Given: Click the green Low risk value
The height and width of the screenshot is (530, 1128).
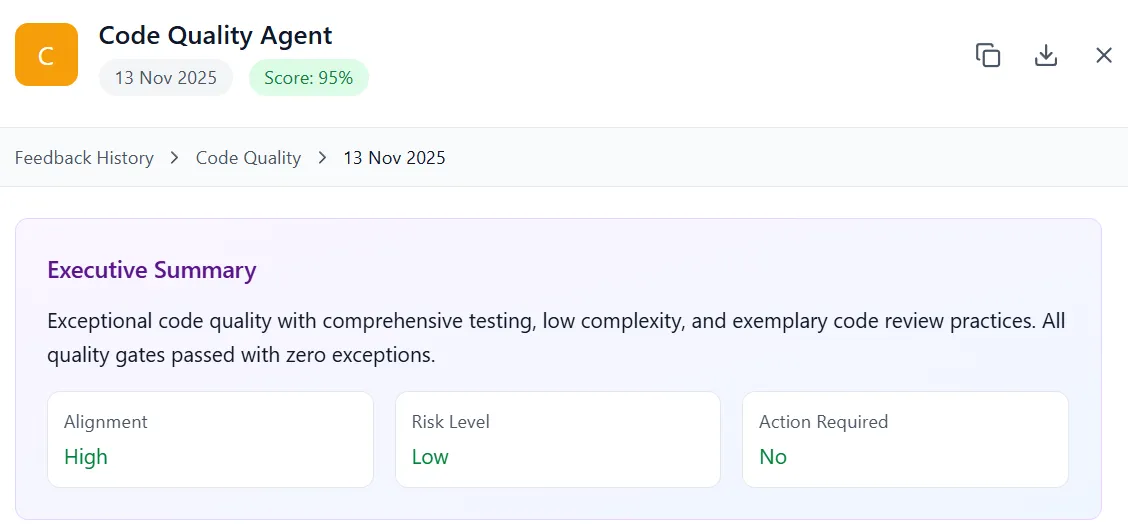Looking at the screenshot, I should (430, 457).
